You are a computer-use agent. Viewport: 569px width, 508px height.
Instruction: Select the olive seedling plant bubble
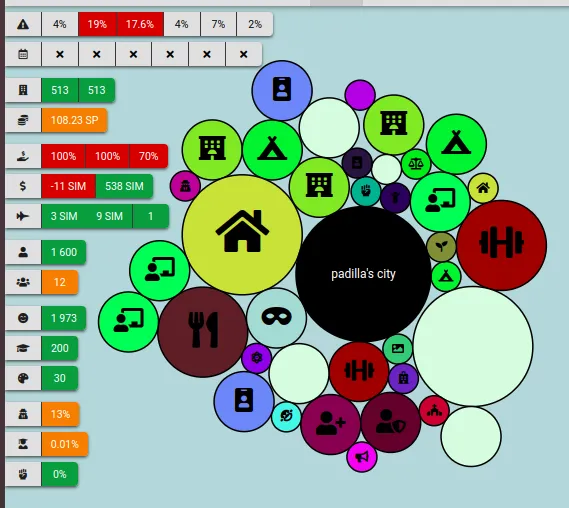(x=441, y=247)
